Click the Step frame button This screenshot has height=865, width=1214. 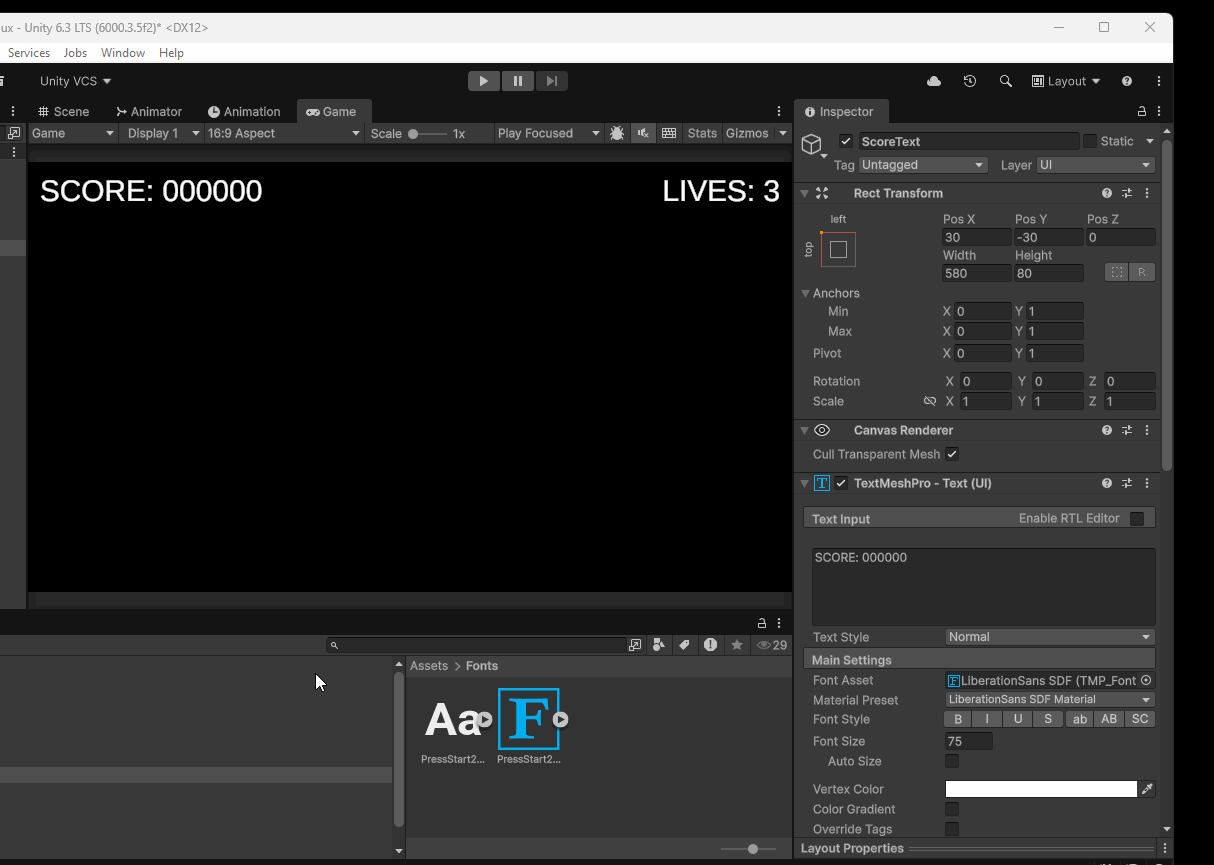[x=552, y=81]
